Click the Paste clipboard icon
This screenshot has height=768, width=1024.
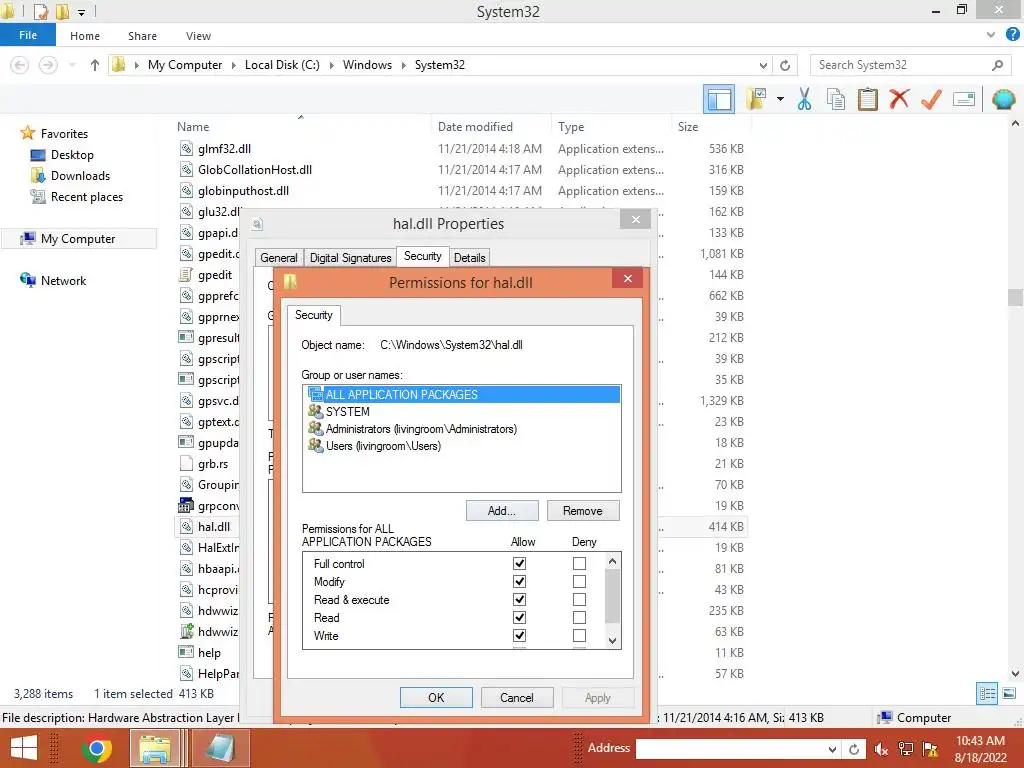point(868,99)
